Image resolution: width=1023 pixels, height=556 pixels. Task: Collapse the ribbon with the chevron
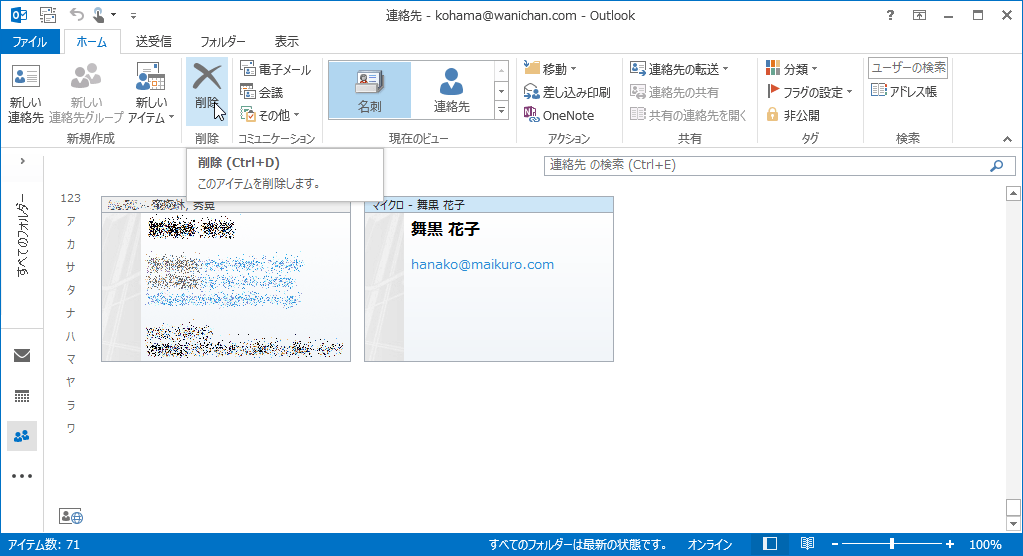pos(1007,139)
